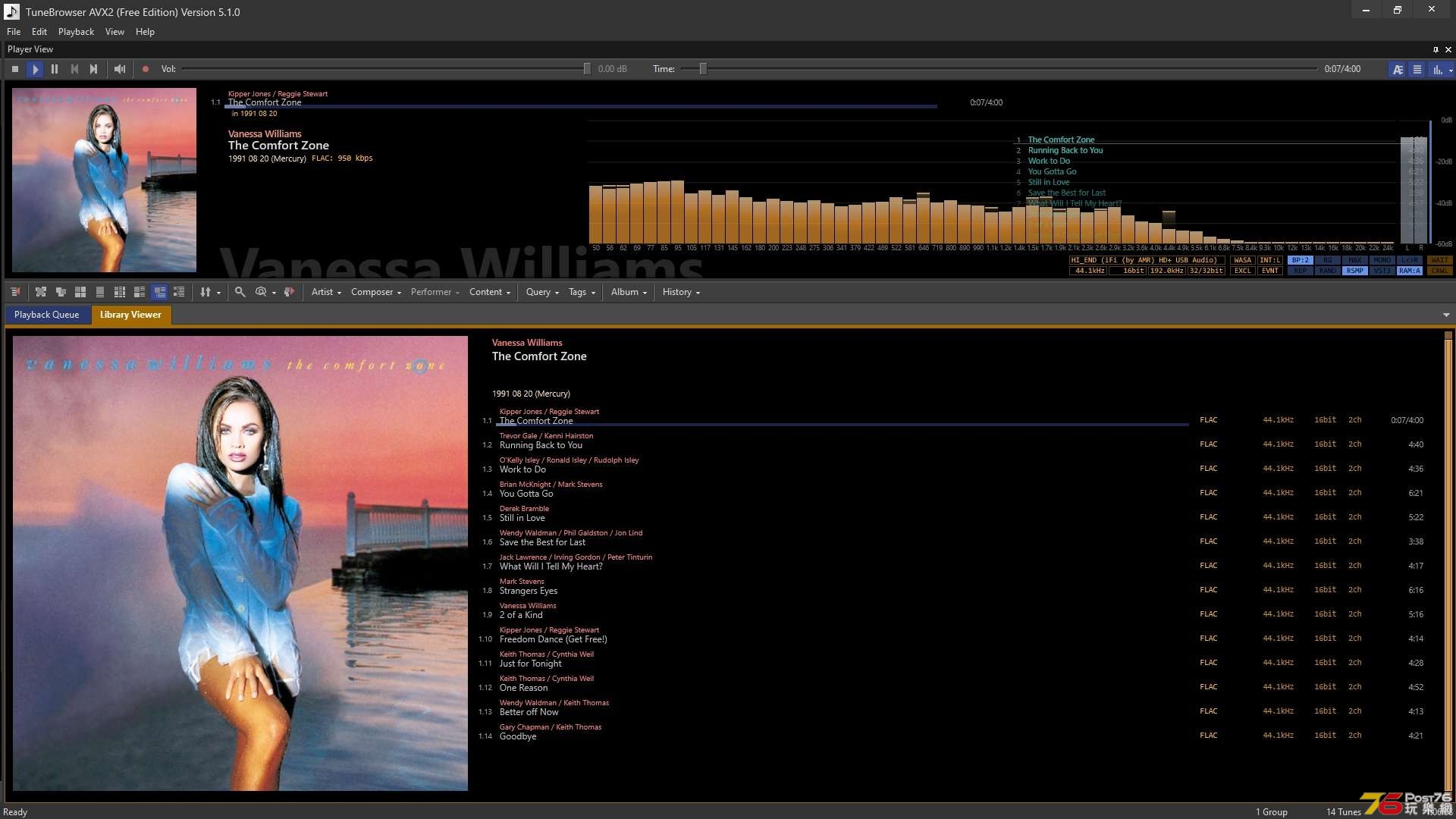Click the red record dot button
1456x819 pixels.
[146, 69]
